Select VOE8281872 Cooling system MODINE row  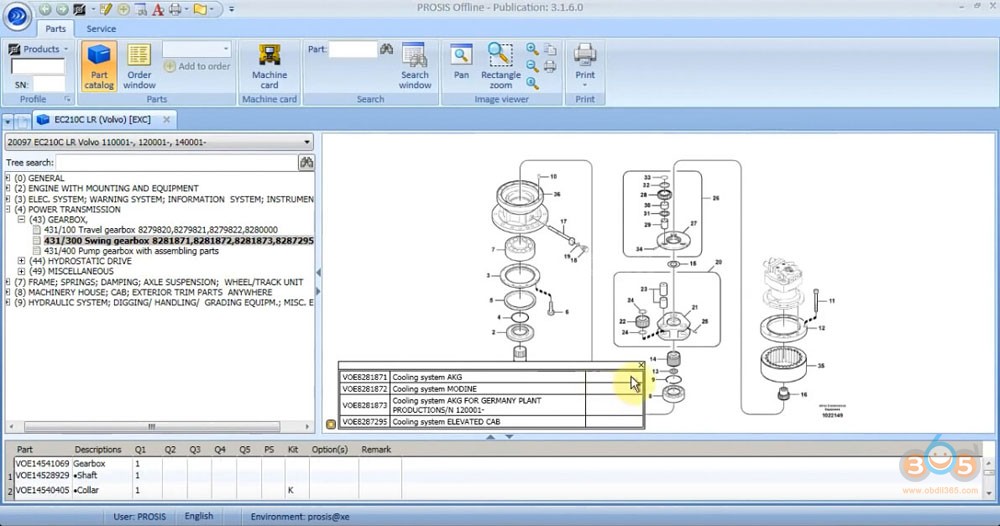pyautogui.click(x=491, y=389)
